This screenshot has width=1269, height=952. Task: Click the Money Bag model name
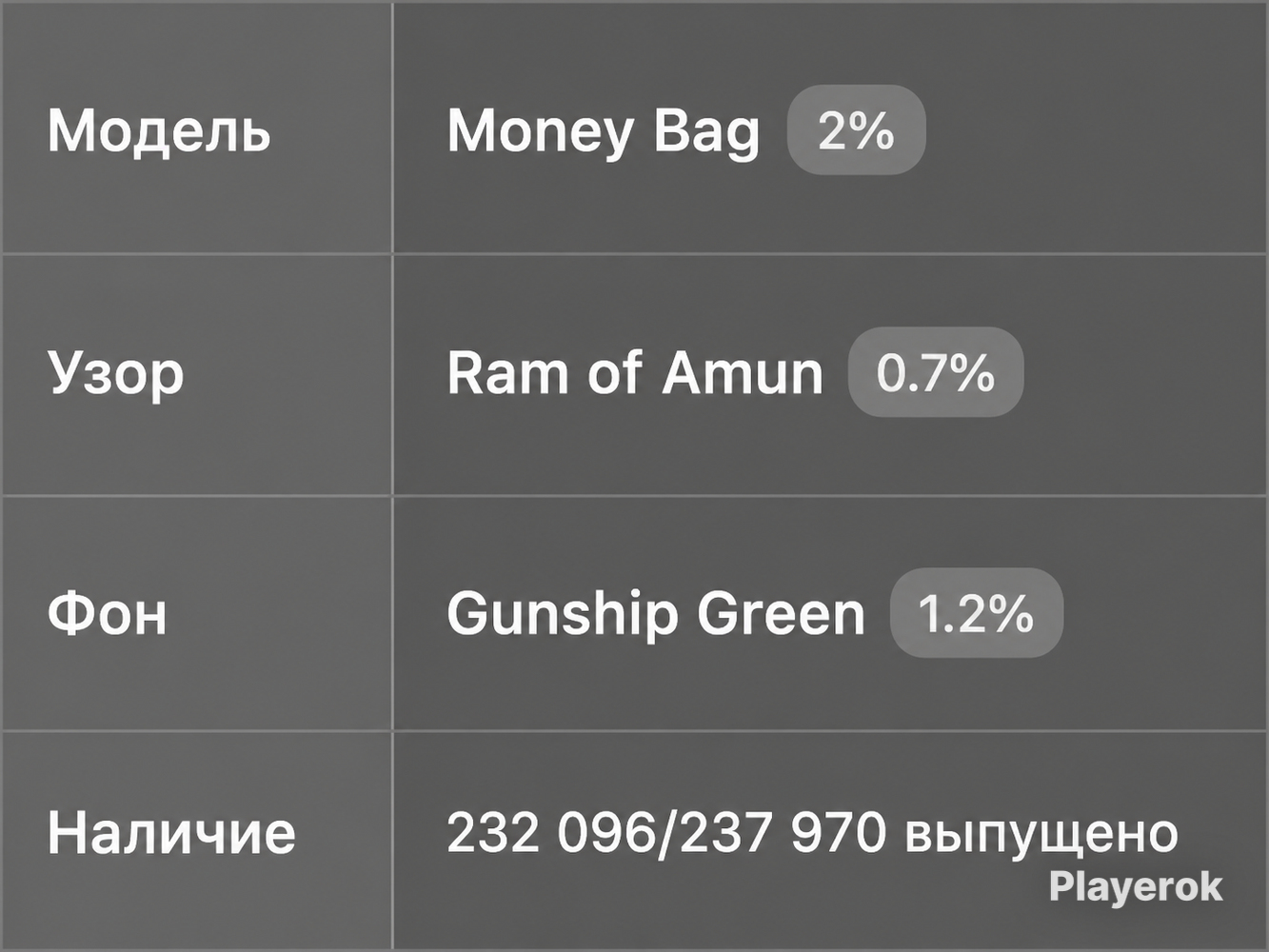pos(604,131)
